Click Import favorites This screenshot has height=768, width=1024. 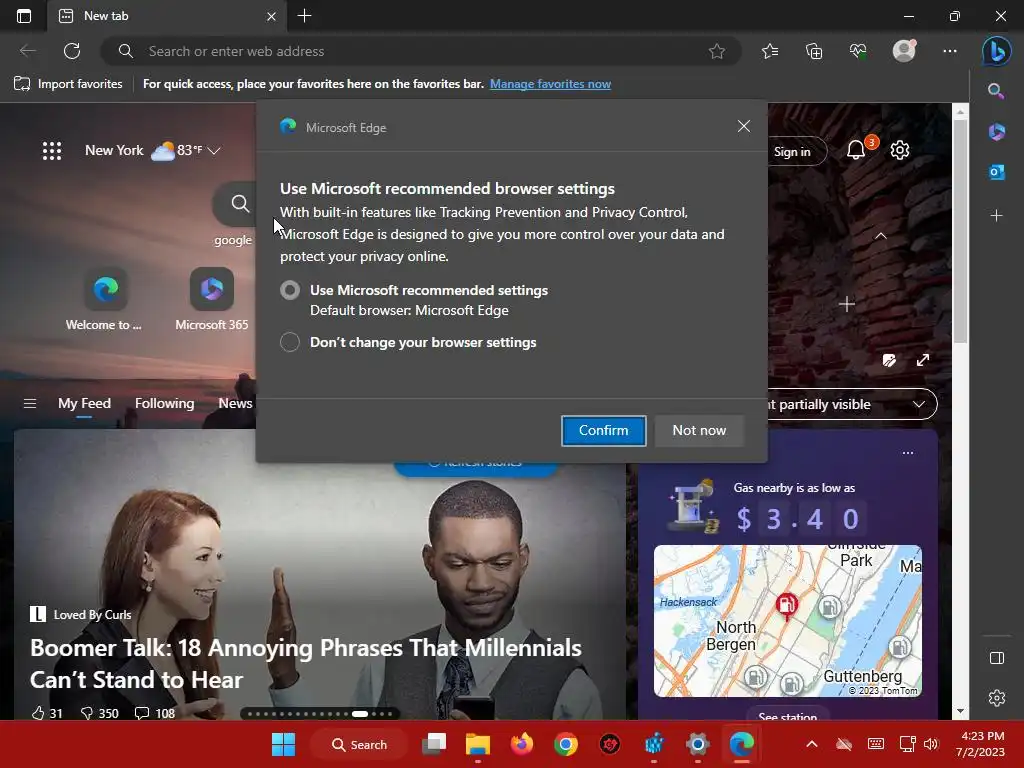coord(68,84)
